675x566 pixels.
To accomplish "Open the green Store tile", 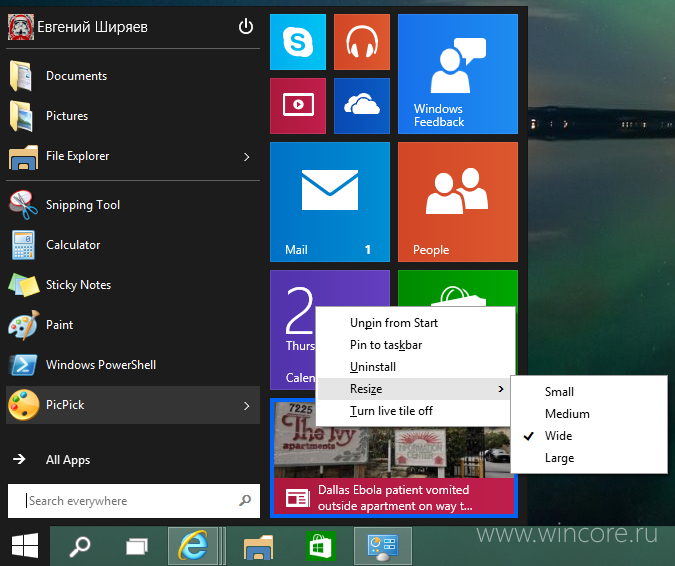I will 458,288.
